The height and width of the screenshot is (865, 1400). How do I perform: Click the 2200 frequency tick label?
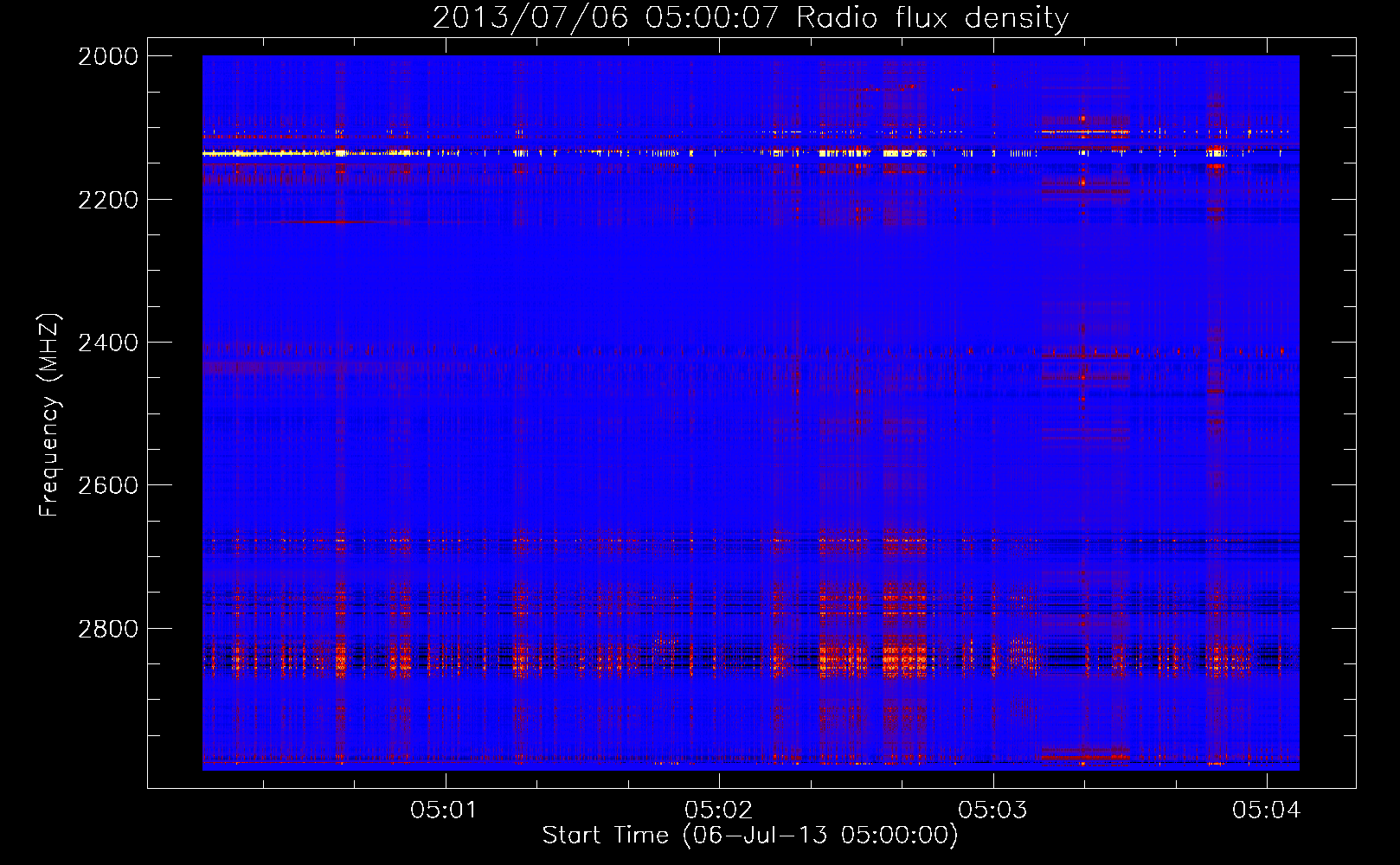coord(108,200)
